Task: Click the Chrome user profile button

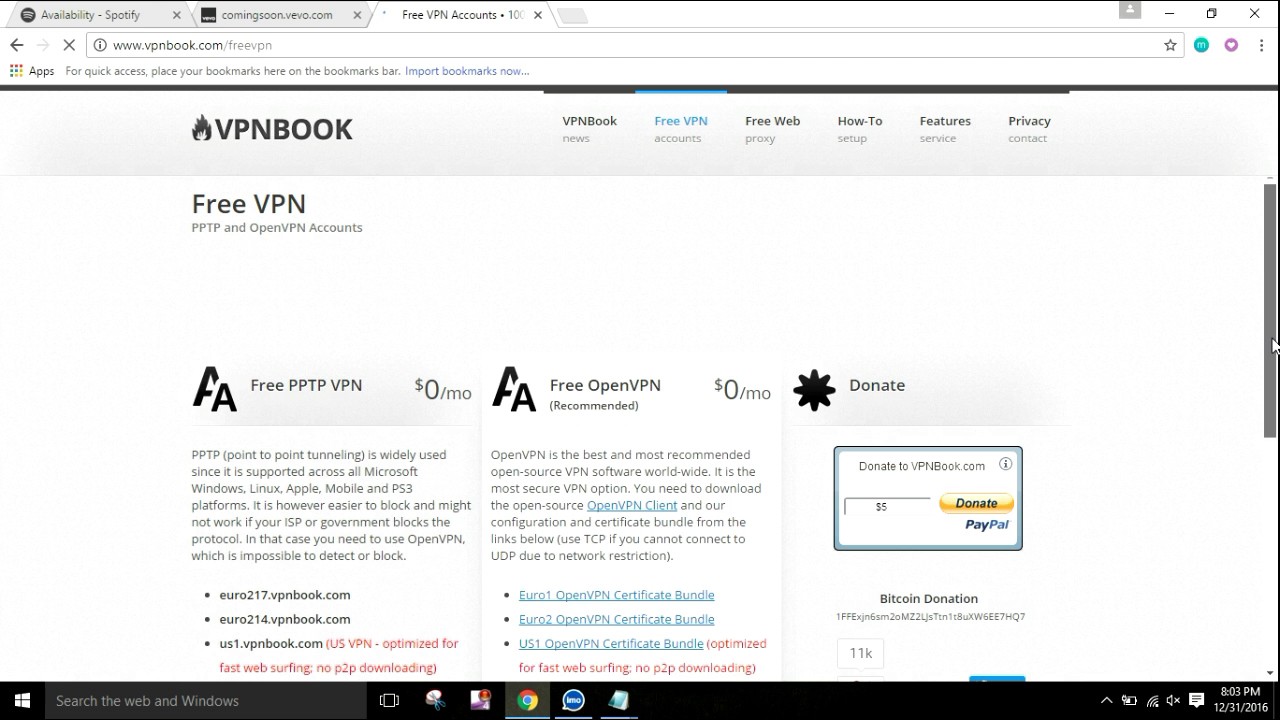Action: [1130, 10]
